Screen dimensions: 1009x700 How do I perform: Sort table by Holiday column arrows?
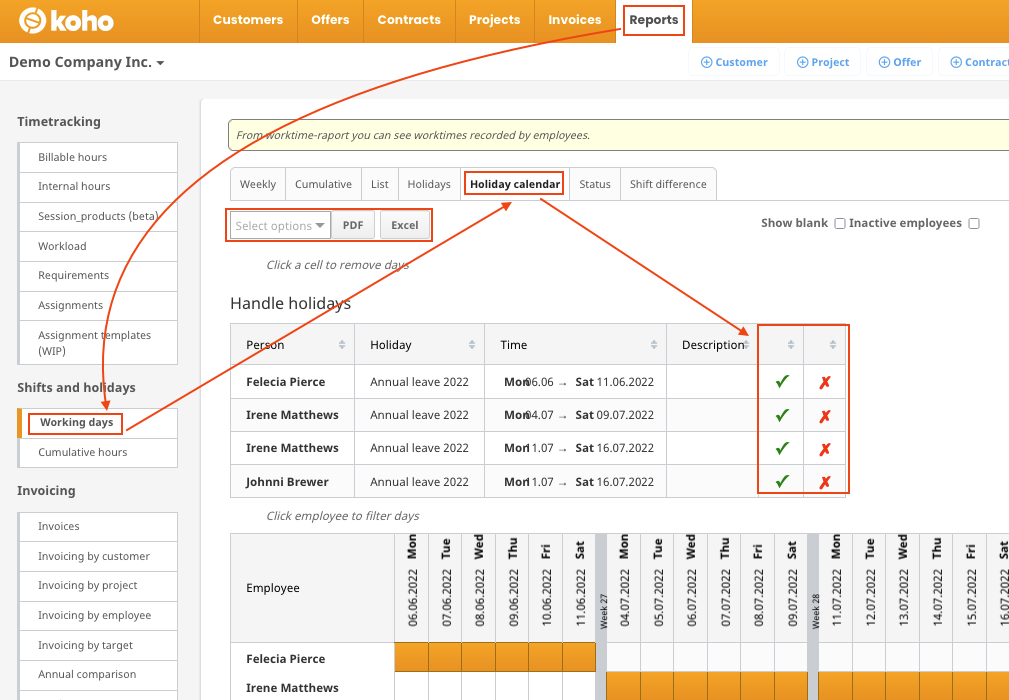click(472, 345)
